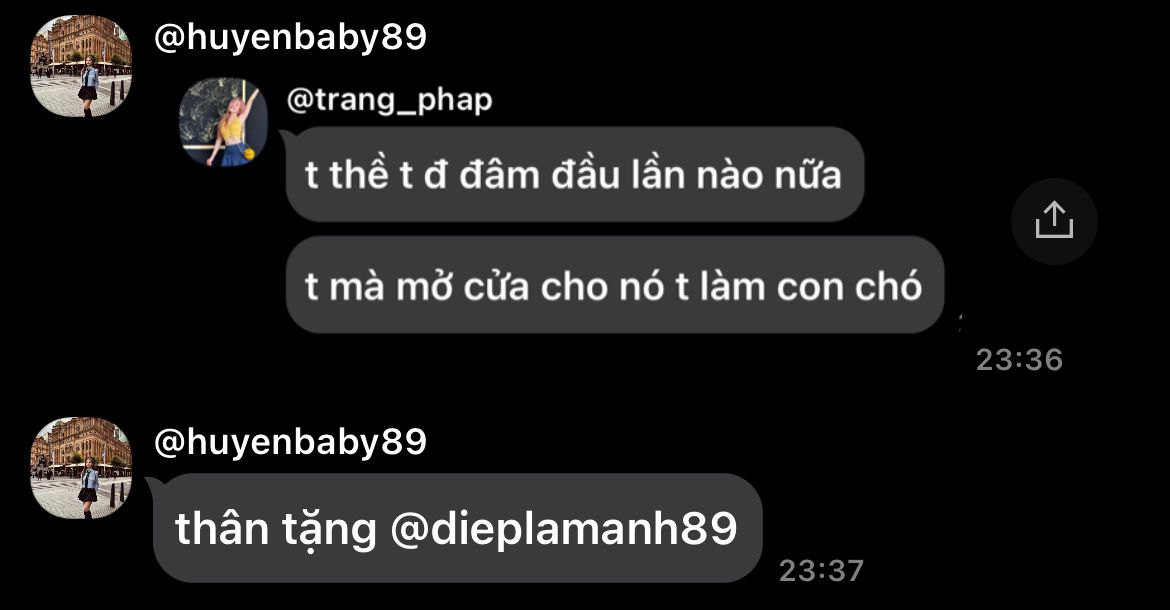Open top huyenbaby89 profile picture
The height and width of the screenshot is (610, 1170).
click(x=81, y=66)
